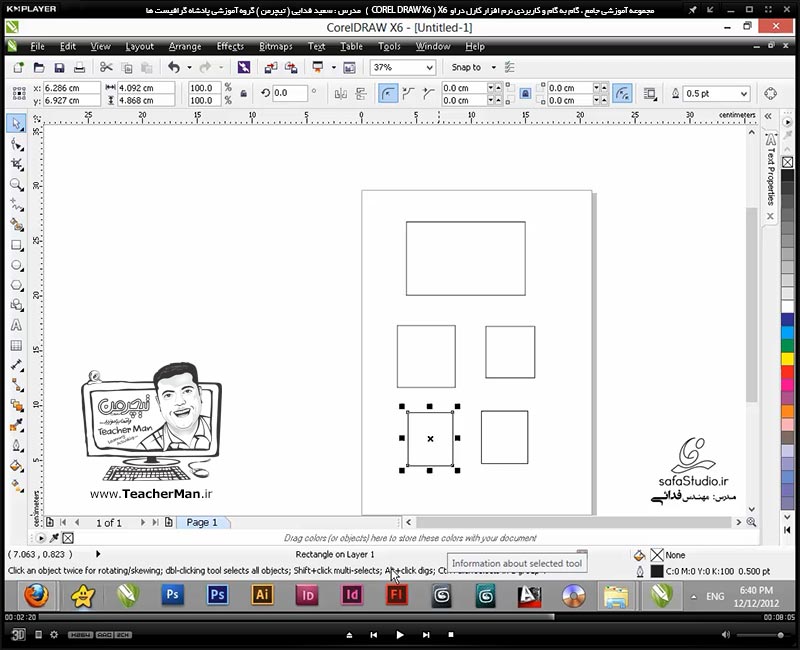Image resolution: width=800 pixels, height=650 pixels.
Task: Select the Shape edit tool
Action: point(17,145)
